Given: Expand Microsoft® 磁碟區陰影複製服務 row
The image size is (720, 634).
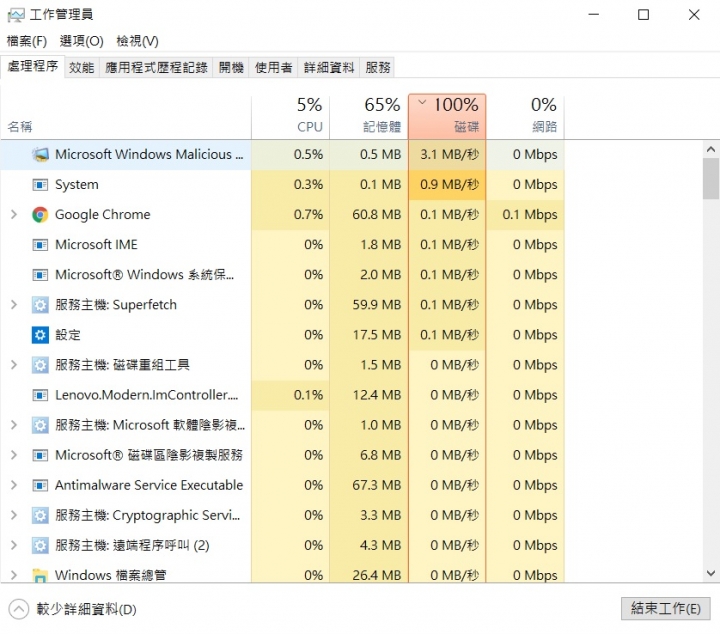Looking at the screenshot, I should [14, 455].
